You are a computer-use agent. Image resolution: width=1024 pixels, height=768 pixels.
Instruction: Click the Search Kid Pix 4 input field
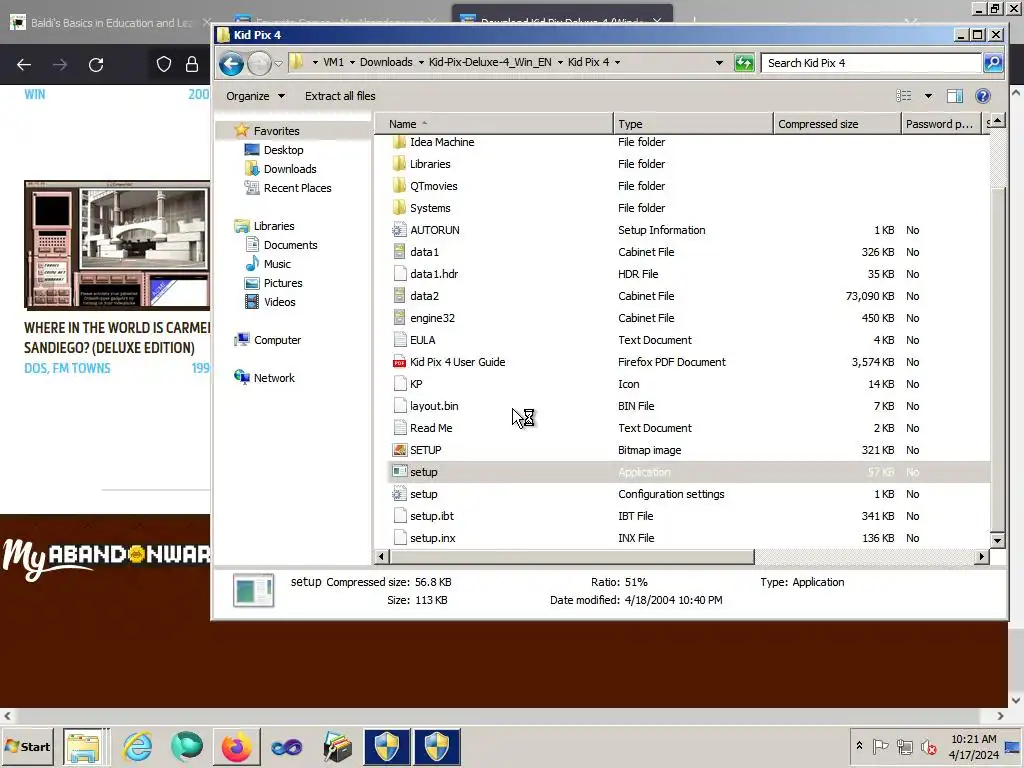871,63
